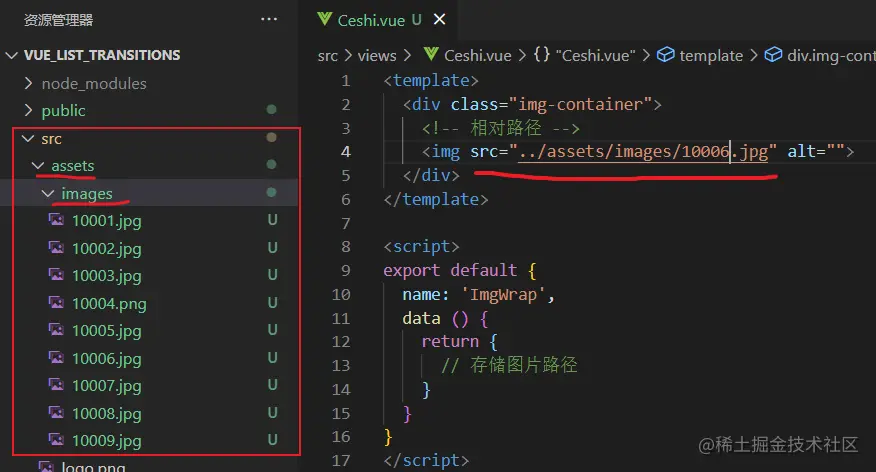876x472 pixels.
Task: Click the image file icon beside 10007.jpg
Action: click(x=56, y=384)
